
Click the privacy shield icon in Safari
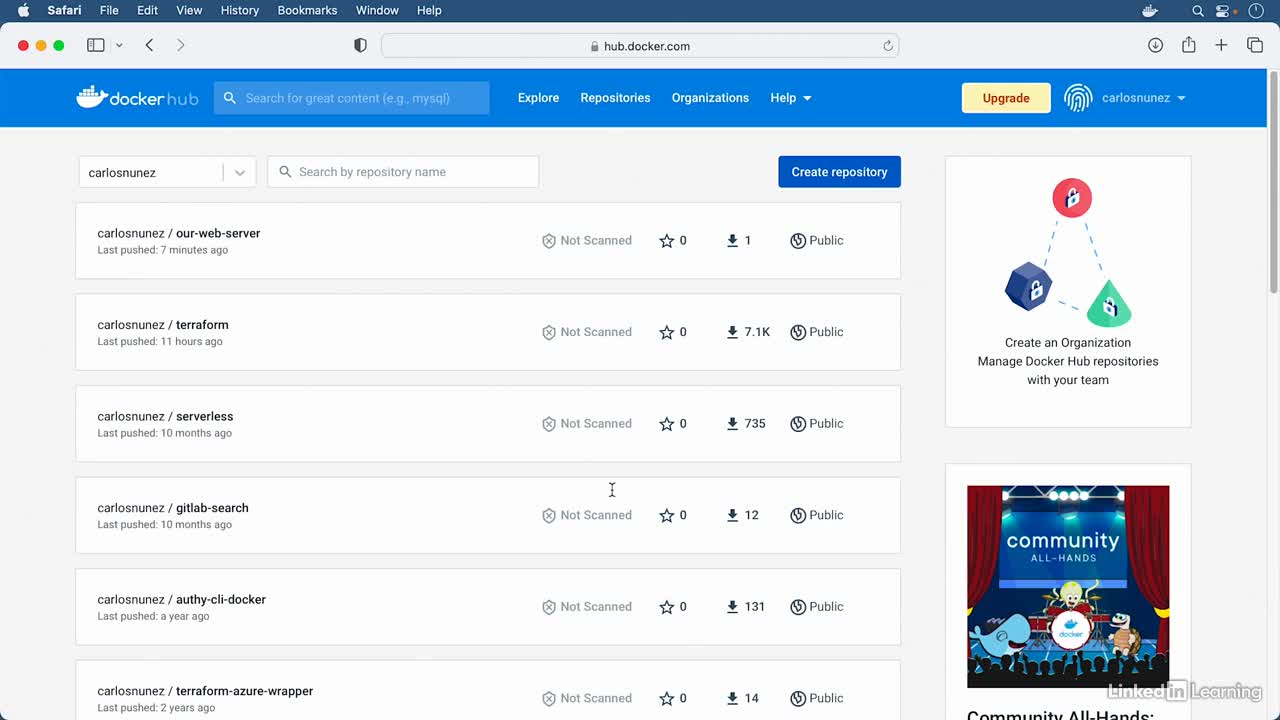361,46
